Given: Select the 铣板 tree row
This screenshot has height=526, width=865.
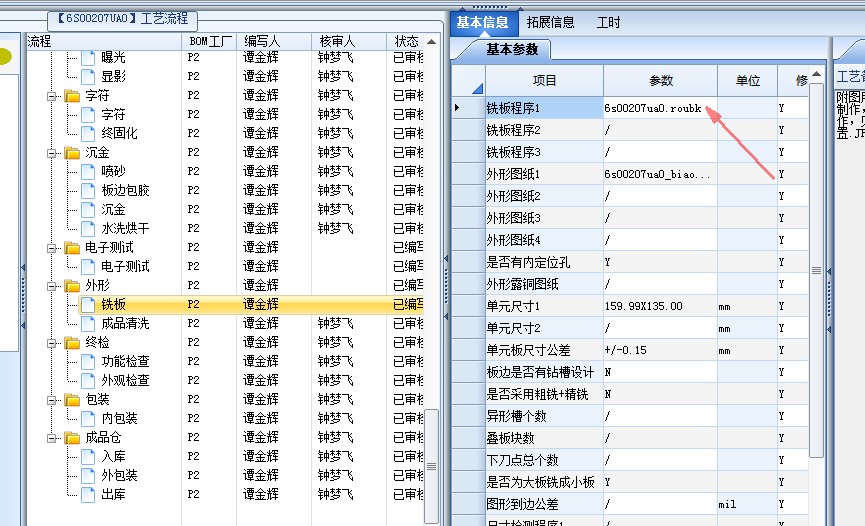Looking at the screenshot, I should (x=252, y=304).
